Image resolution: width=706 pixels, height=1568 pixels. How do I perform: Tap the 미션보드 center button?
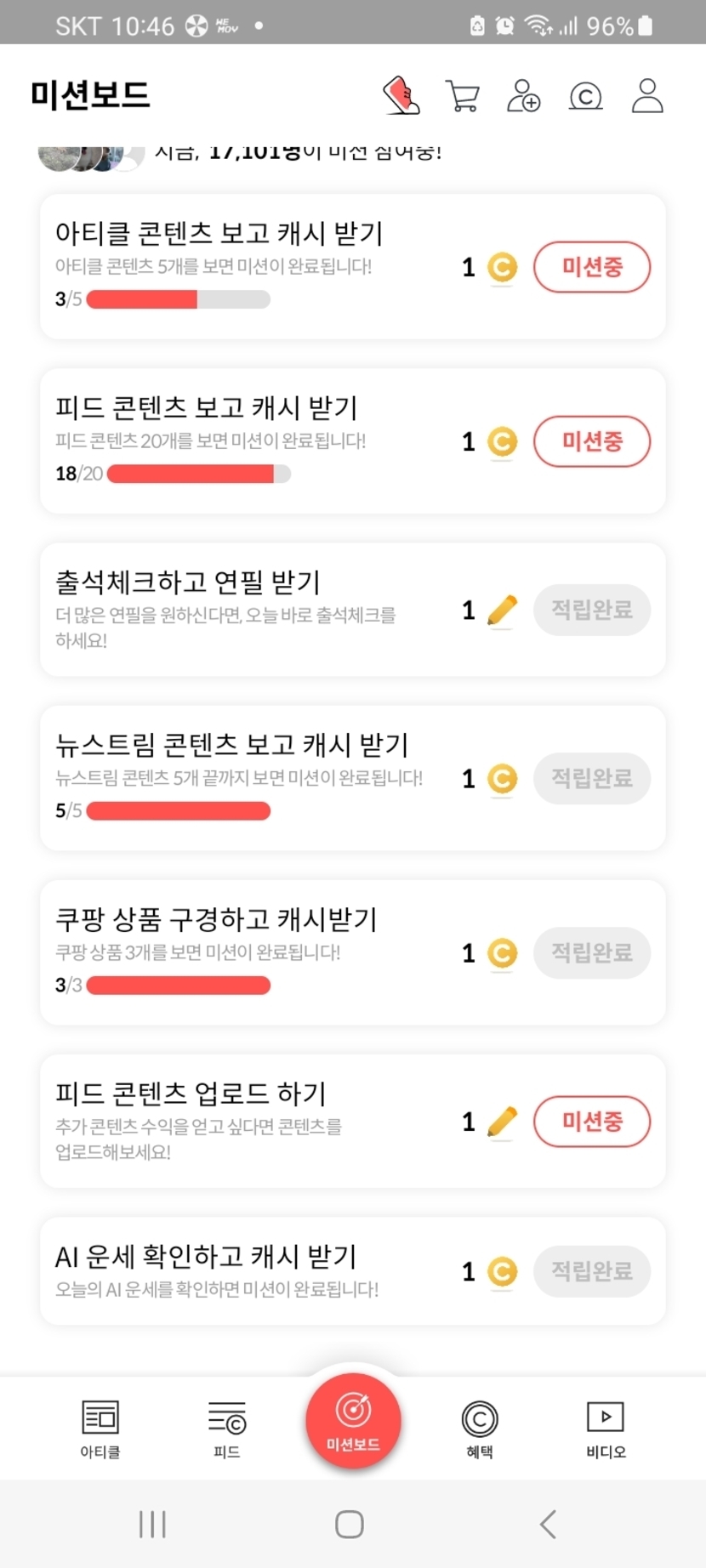click(353, 1420)
